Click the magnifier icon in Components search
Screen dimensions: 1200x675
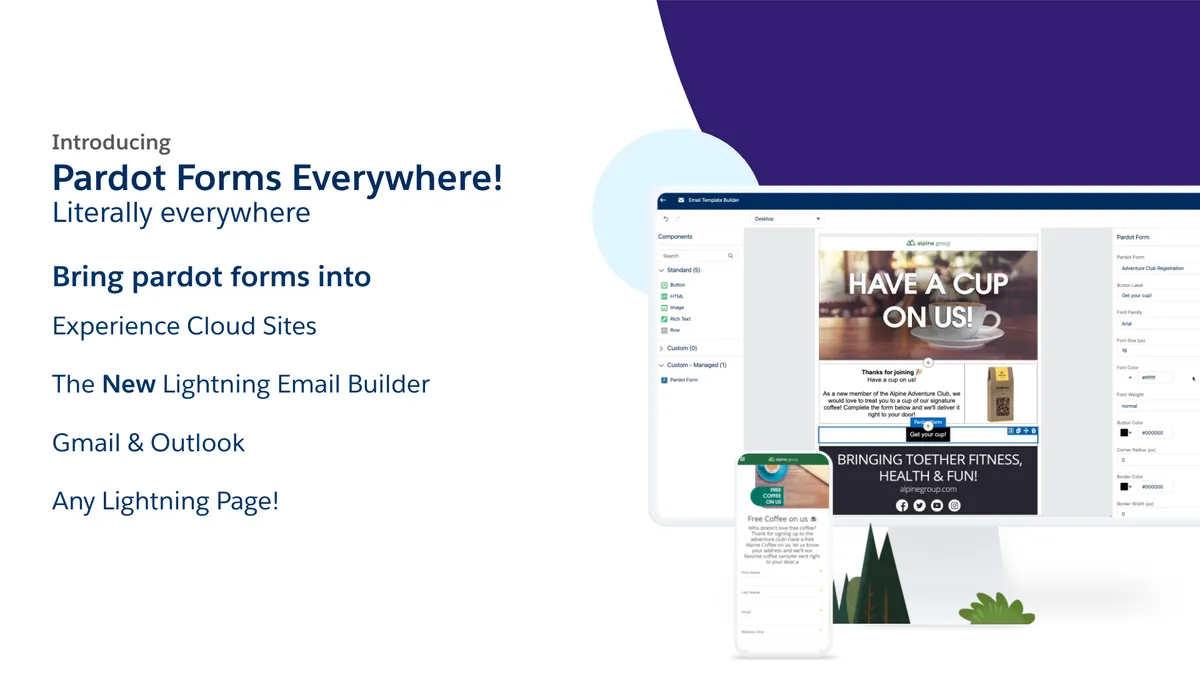(731, 256)
